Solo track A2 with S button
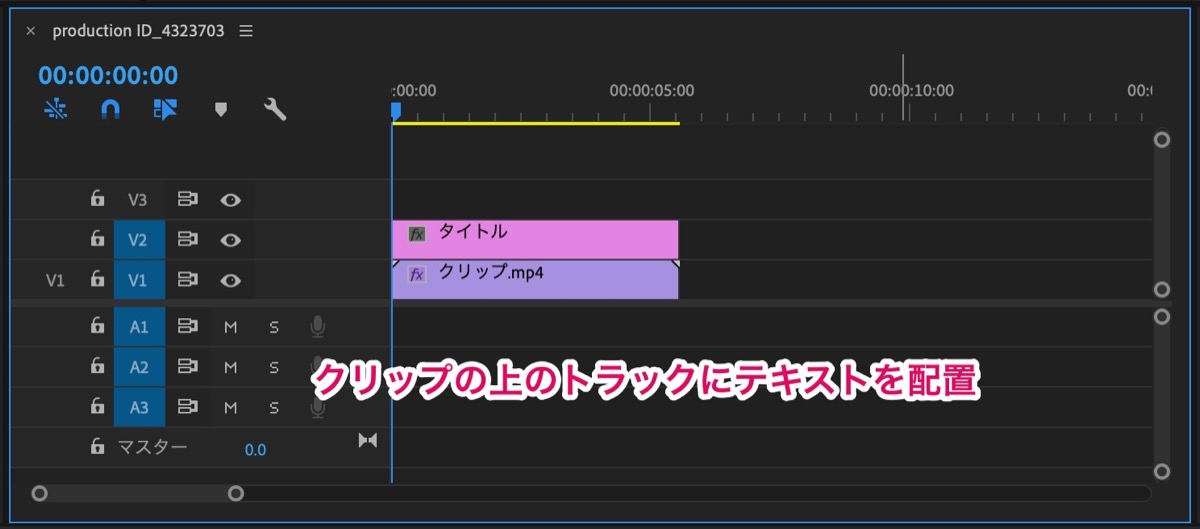1200x529 pixels. pyautogui.click(x=274, y=367)
